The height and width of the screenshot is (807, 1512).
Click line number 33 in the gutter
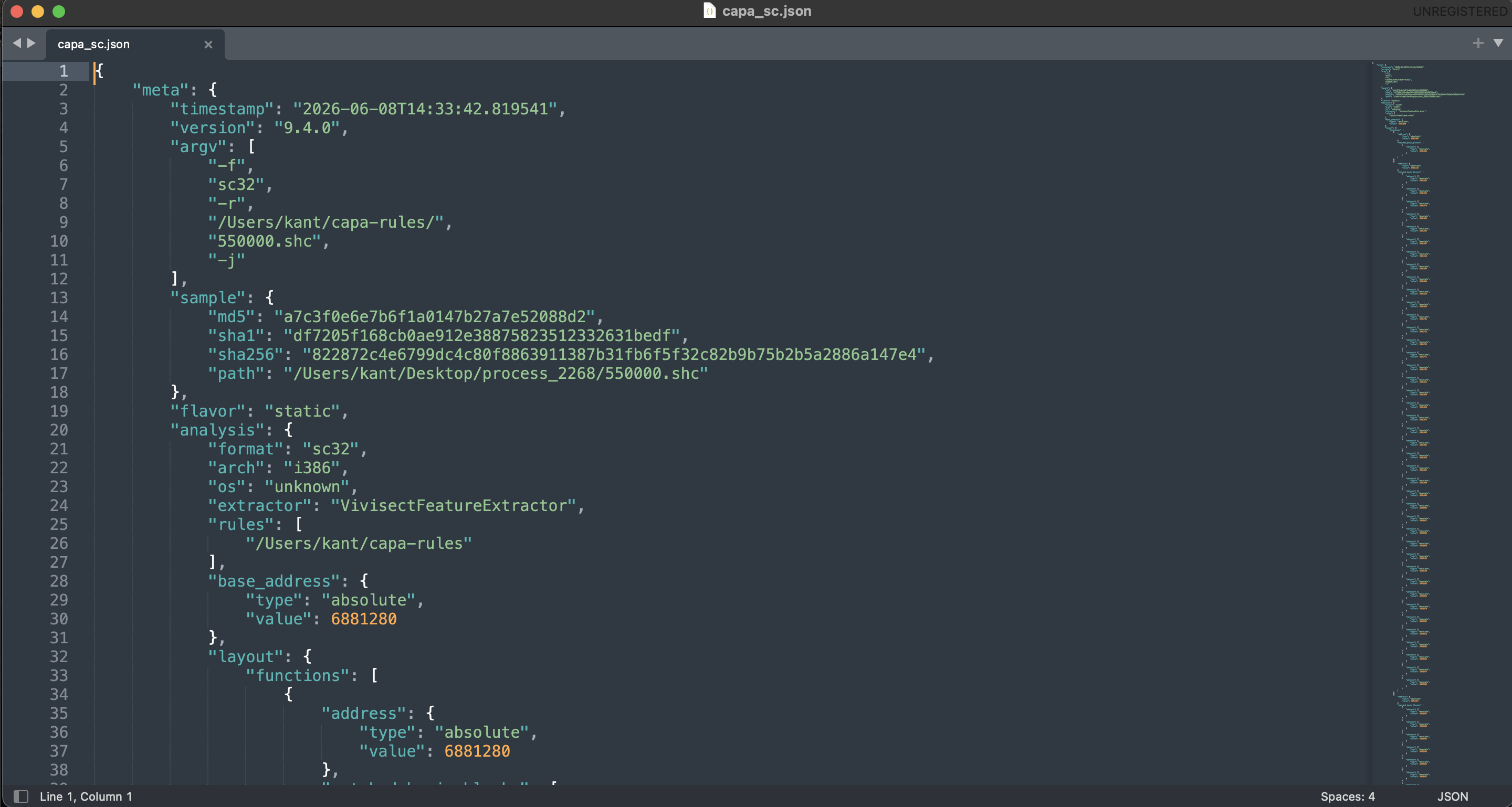tap(59, 676)
